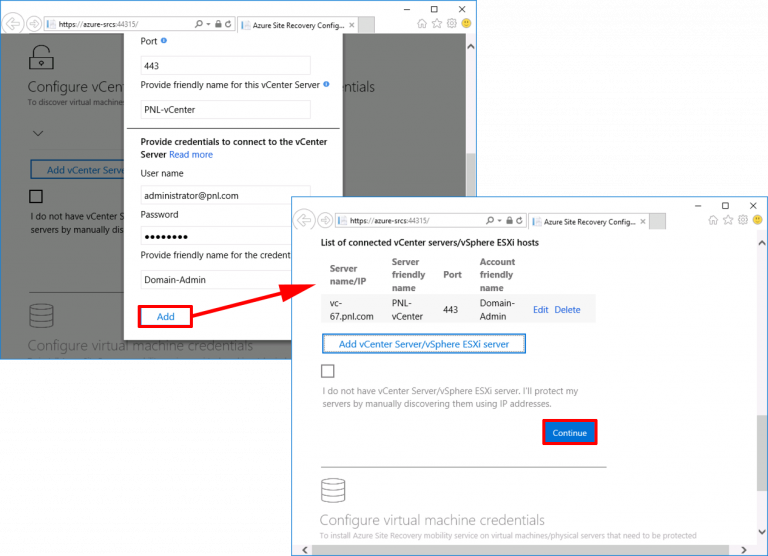Open Favorites star in front window
The image size is (768, 556).
(728, 220)
